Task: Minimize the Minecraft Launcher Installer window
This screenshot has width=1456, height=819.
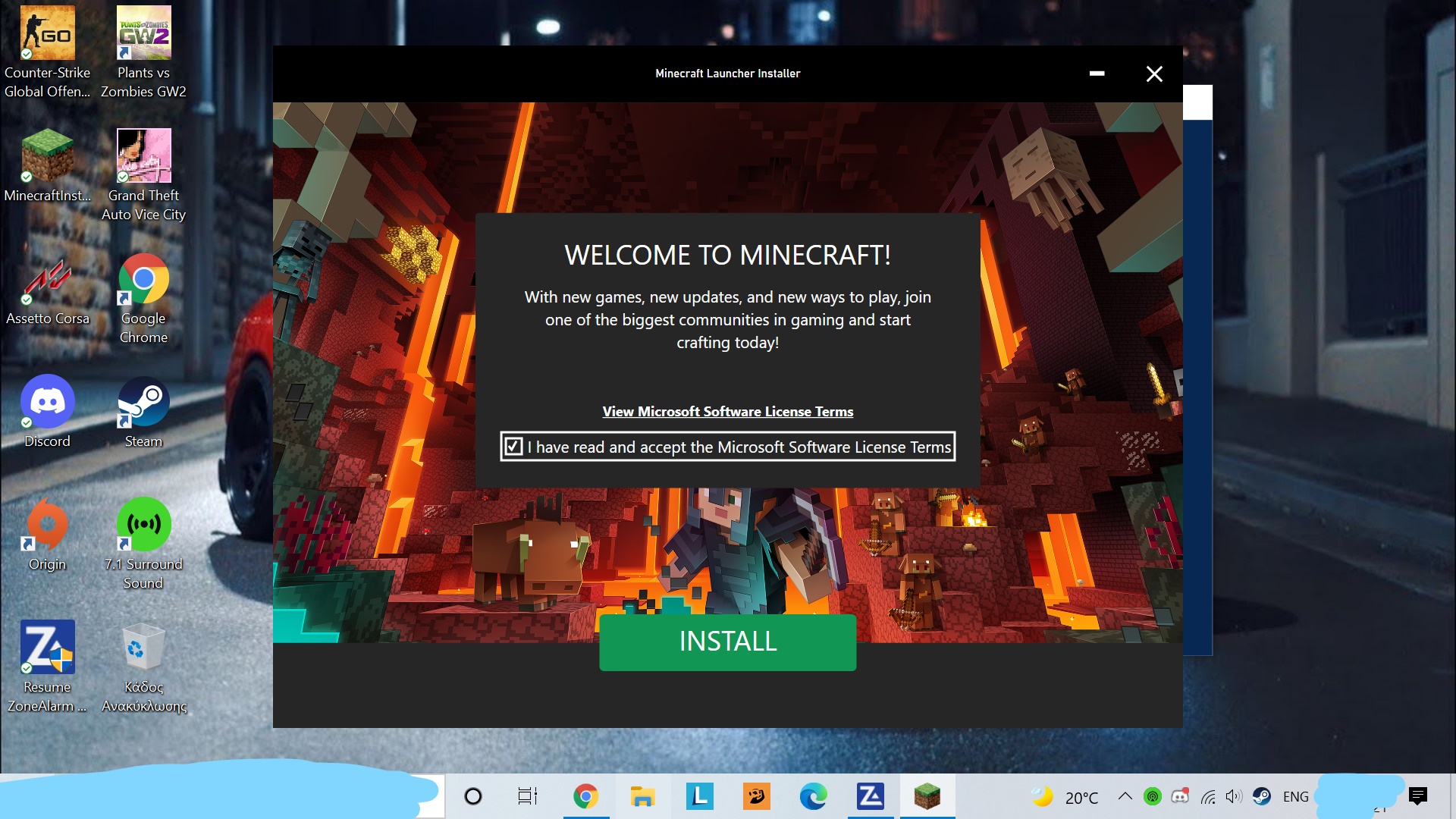Action: pos(1097,74)
